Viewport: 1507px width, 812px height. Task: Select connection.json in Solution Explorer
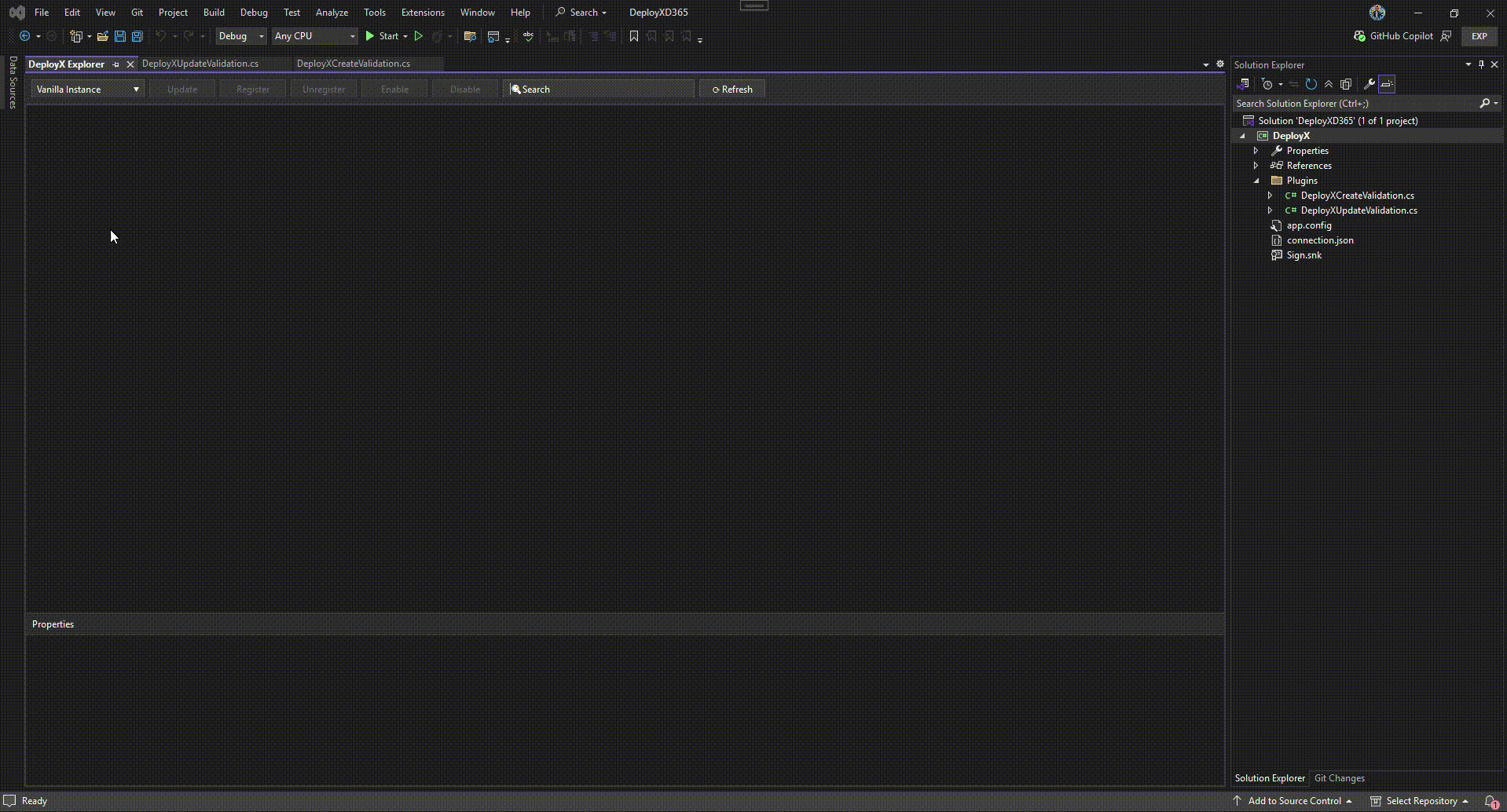coord(1320,240)
